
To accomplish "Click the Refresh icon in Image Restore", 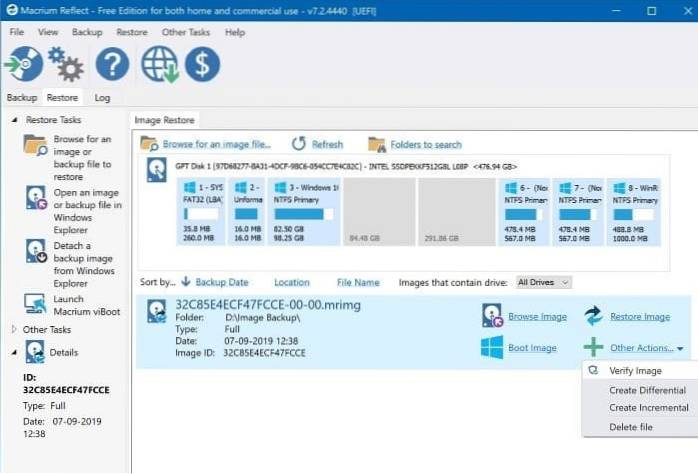I will 298,144.
